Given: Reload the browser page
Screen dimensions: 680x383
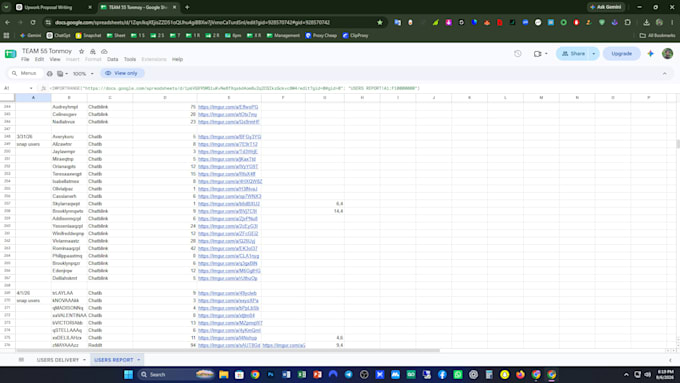Looking at the screenshot, I should [x=33, y=23].
